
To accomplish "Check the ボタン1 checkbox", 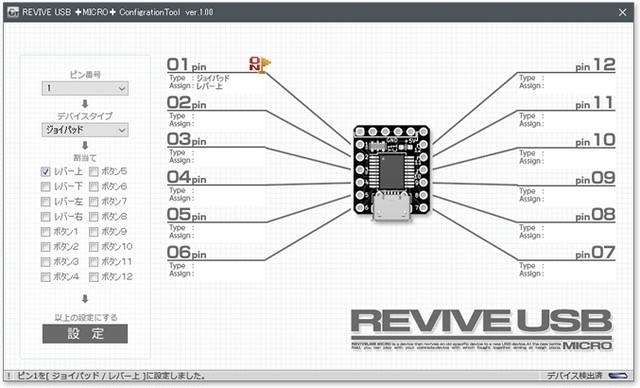I will 45,232.
